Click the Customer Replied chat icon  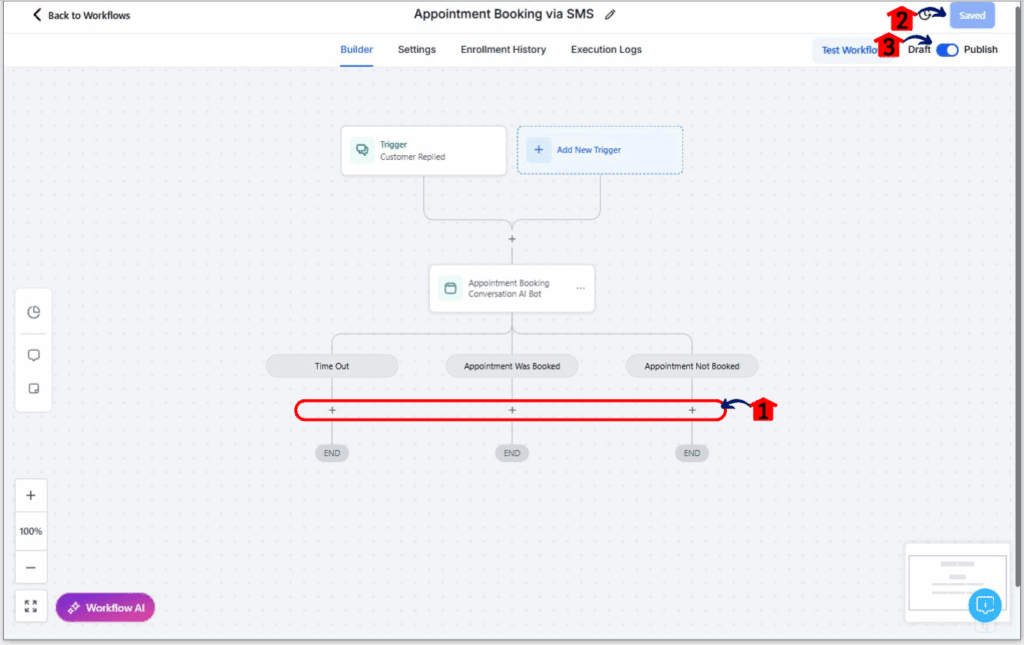click(362, 150)
